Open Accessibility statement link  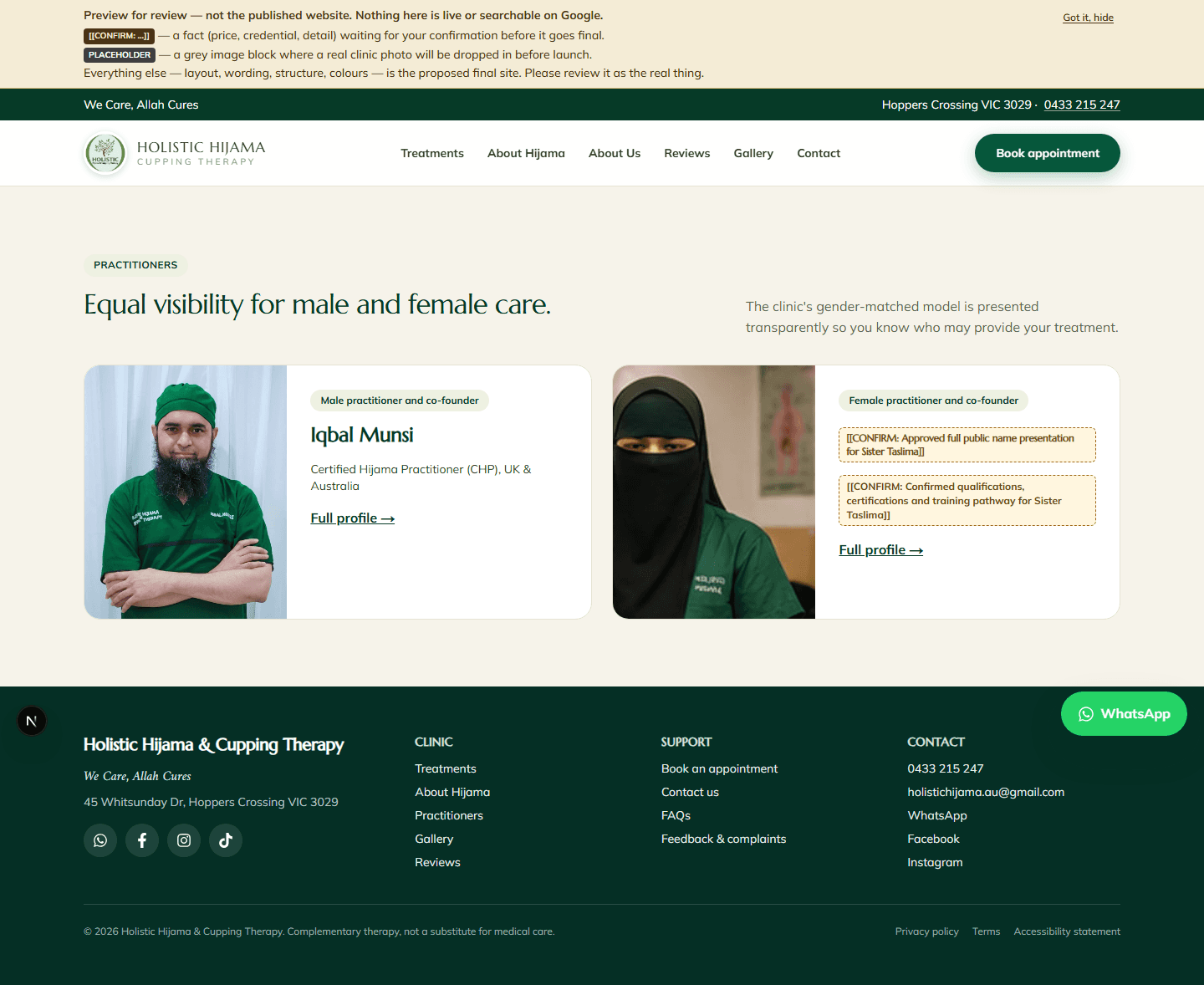1067,931
